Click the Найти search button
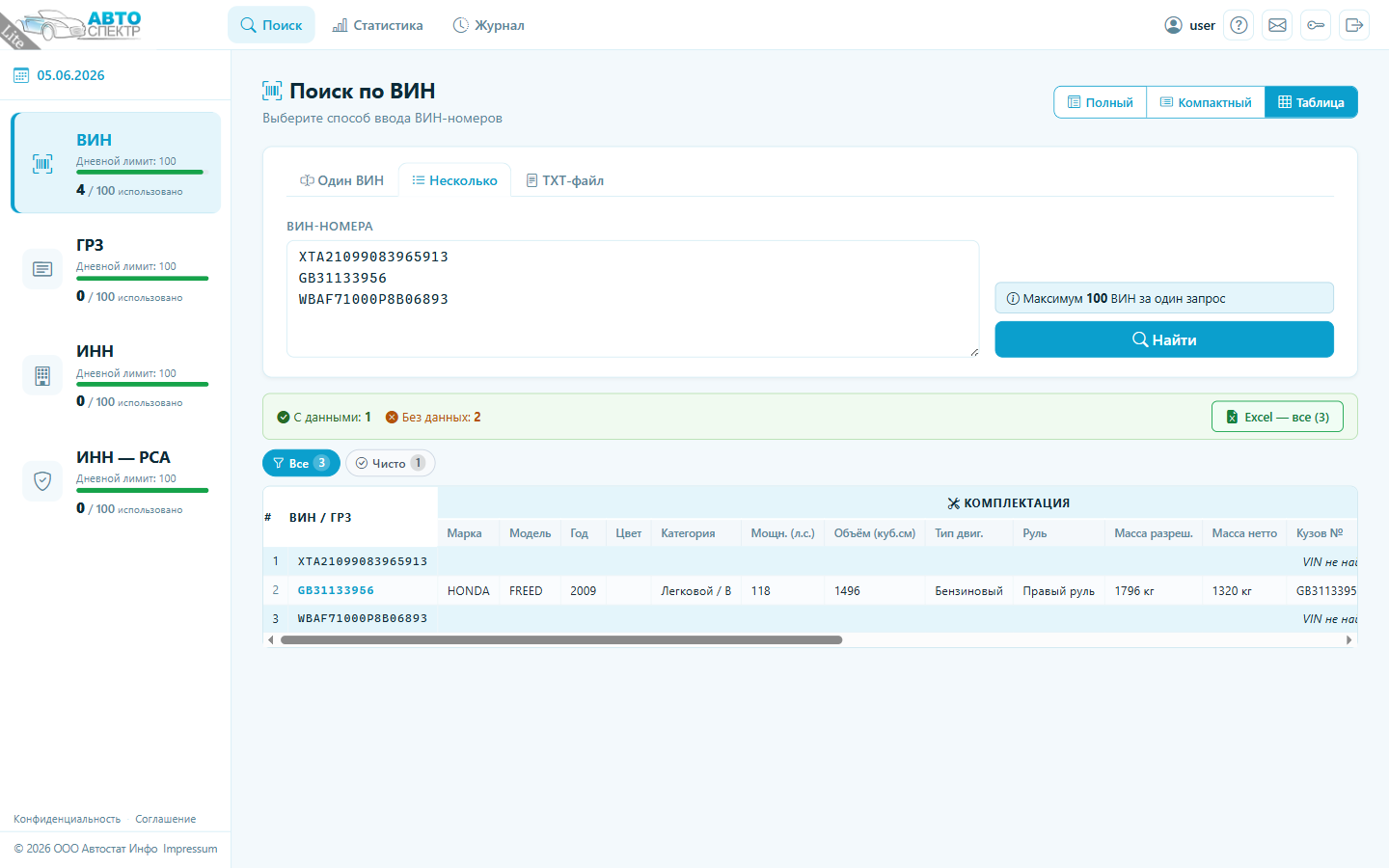The width and height of the screenshot is (1389, 868). [1164, 339]
